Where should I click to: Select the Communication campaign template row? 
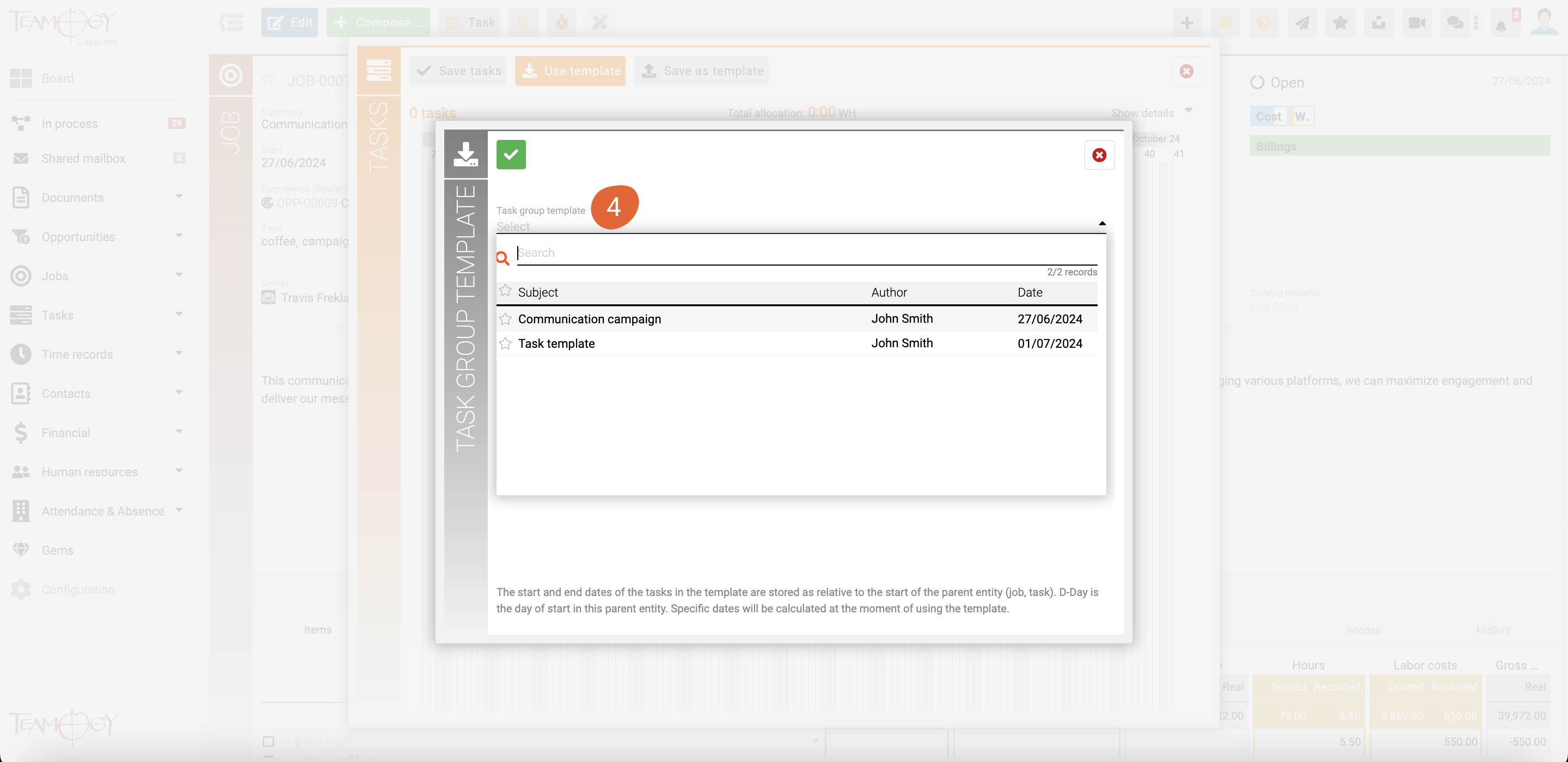tap(797, 319)
